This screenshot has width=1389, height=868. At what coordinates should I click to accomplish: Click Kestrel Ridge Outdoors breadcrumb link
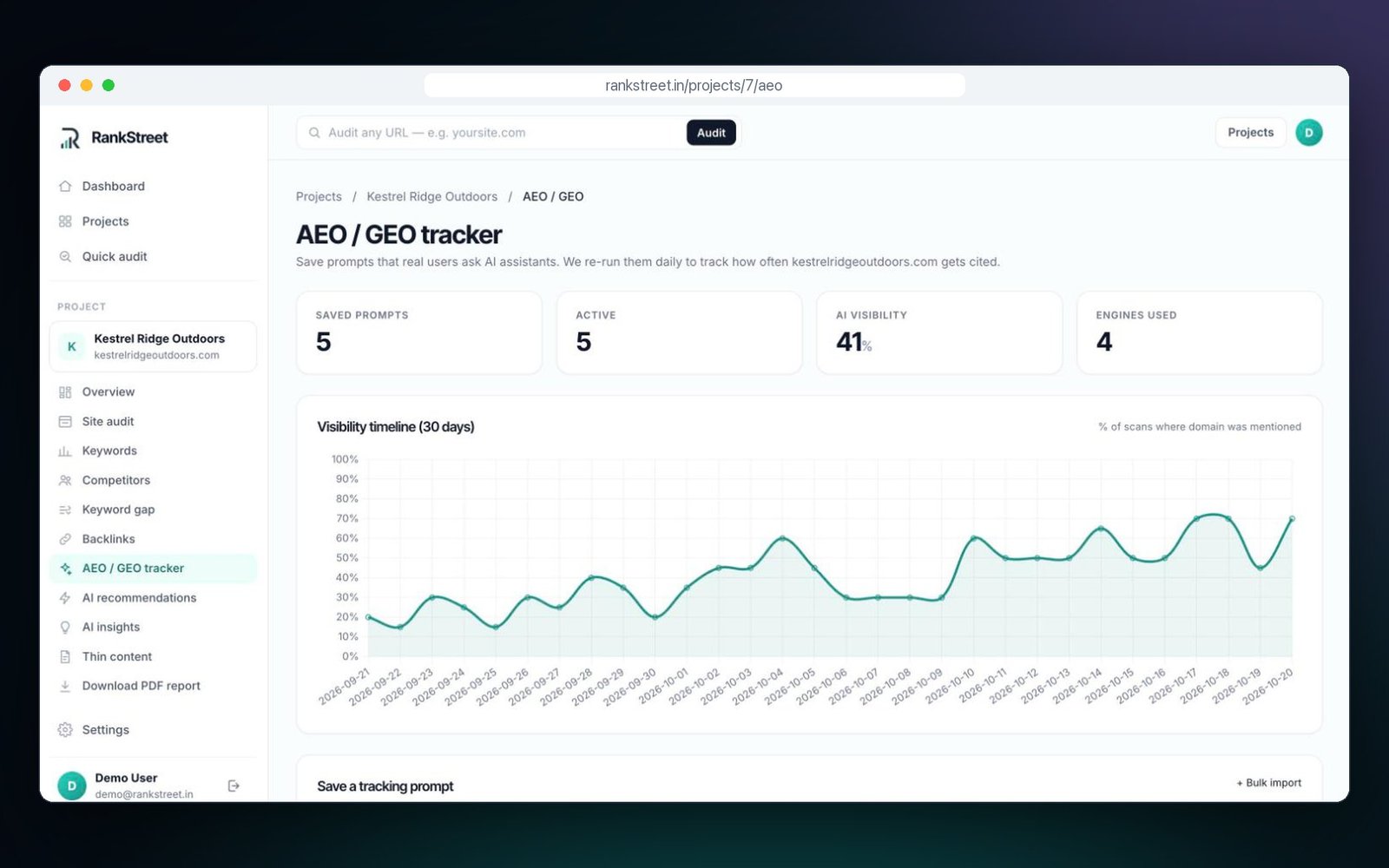tap(431, 197)
